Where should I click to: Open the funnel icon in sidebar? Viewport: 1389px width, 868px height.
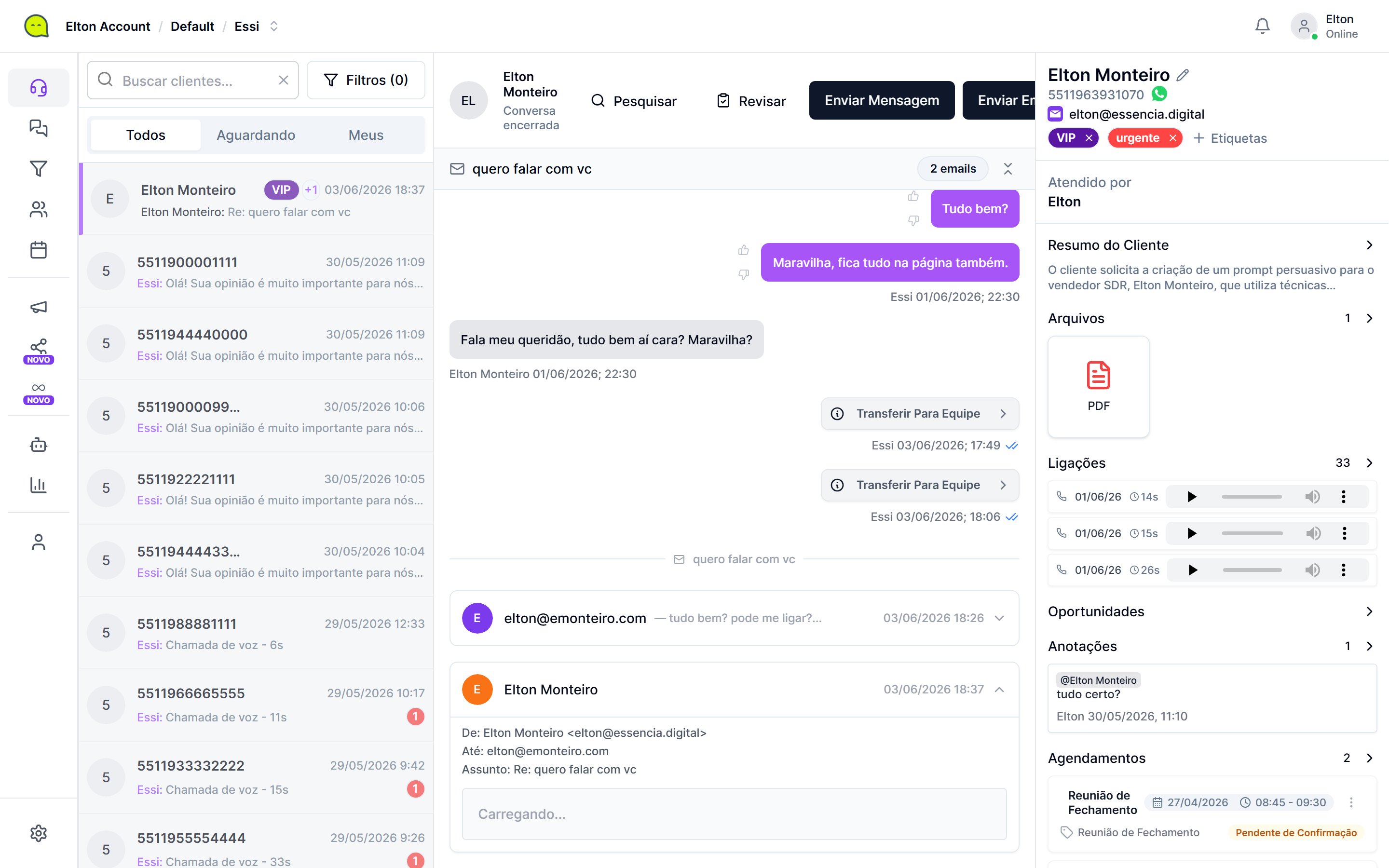(39, 169)
